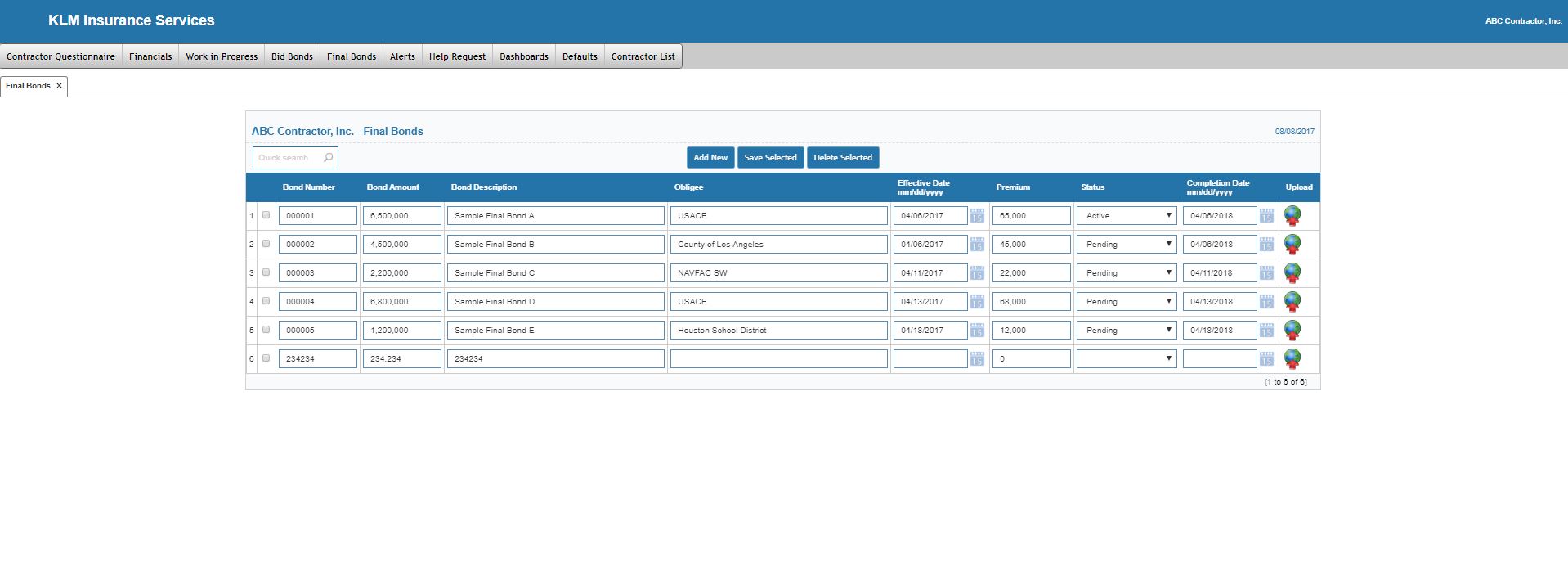Viewport: 1568px width, 567px height.
Task: Open the empty Status dropdown in row 6
Action: click(1126, 359)
